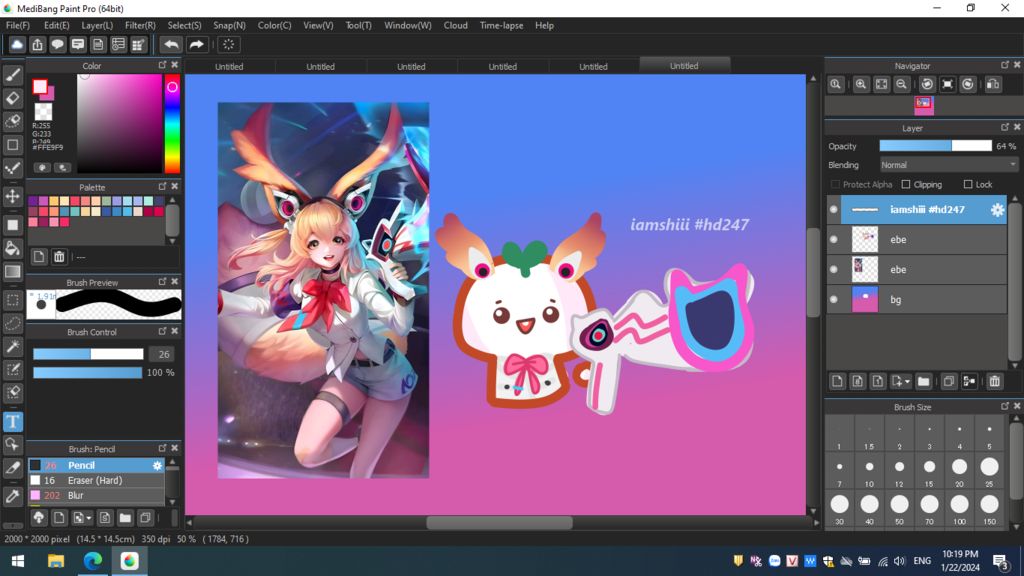Delete a palette color with the palette trash icon

[59, 257]
